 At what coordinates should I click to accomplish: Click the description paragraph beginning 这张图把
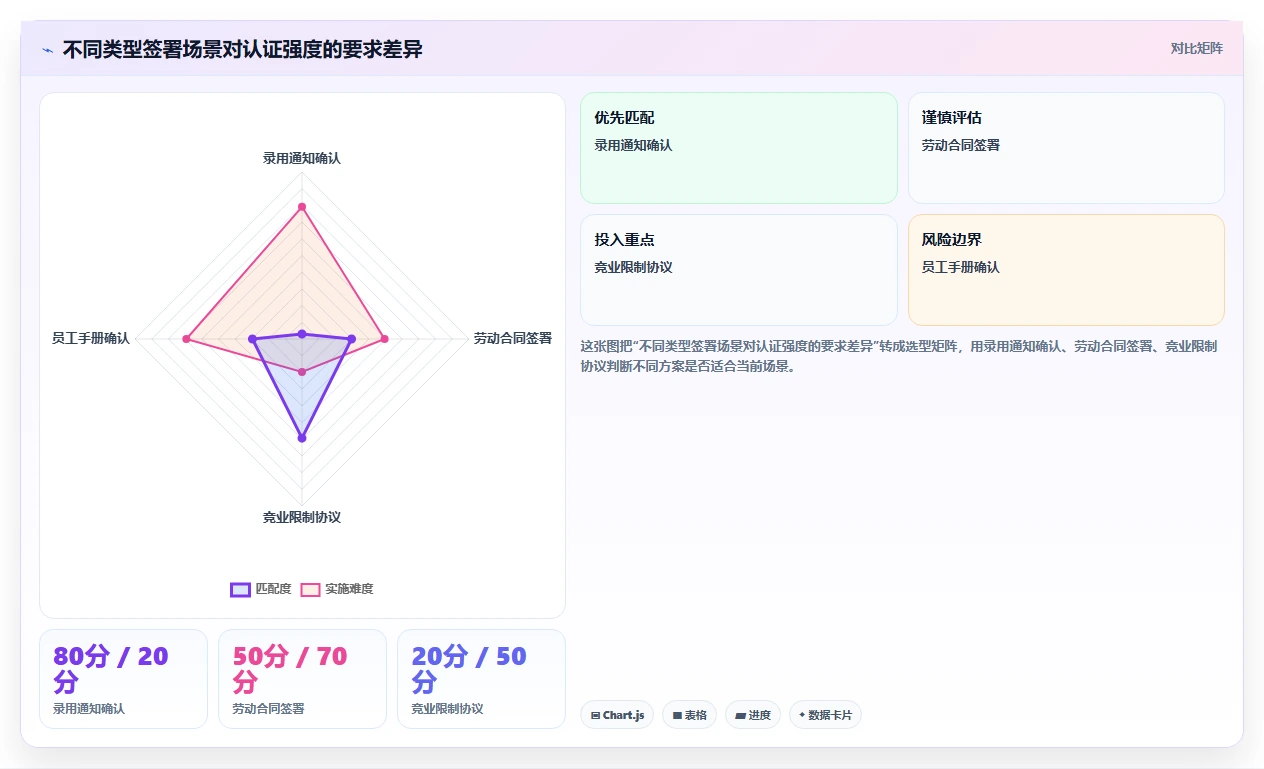coord(899,356)
